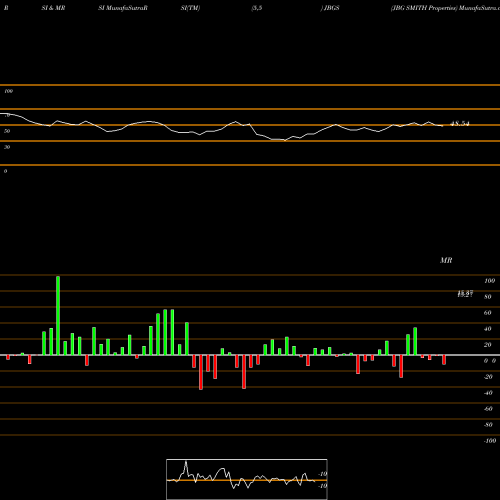The image size is (500, 500).
Task: Click the 30 label on RSI axis
Action: click(x=7, y=147)
